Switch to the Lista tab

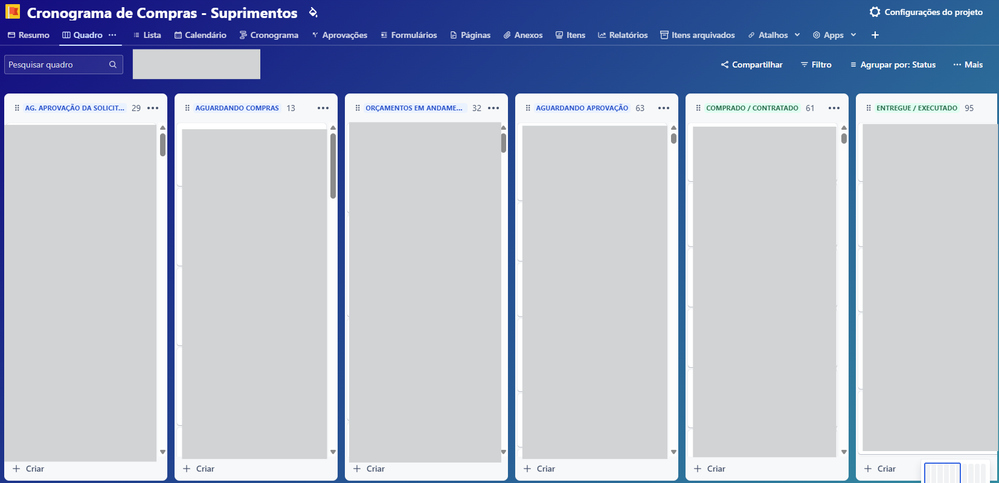tap(147, 35)
